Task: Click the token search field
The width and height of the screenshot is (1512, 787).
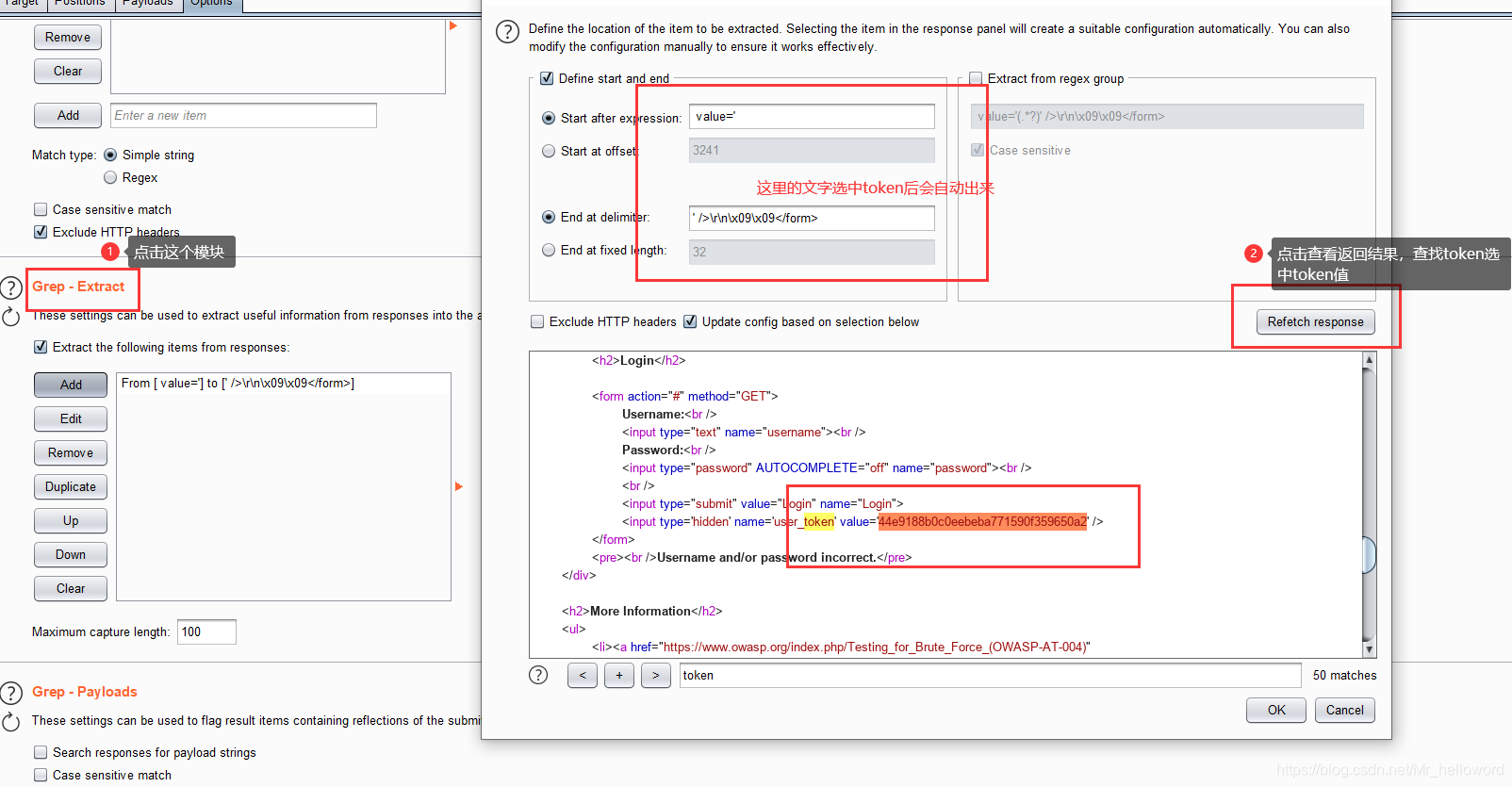Action: 990,675
